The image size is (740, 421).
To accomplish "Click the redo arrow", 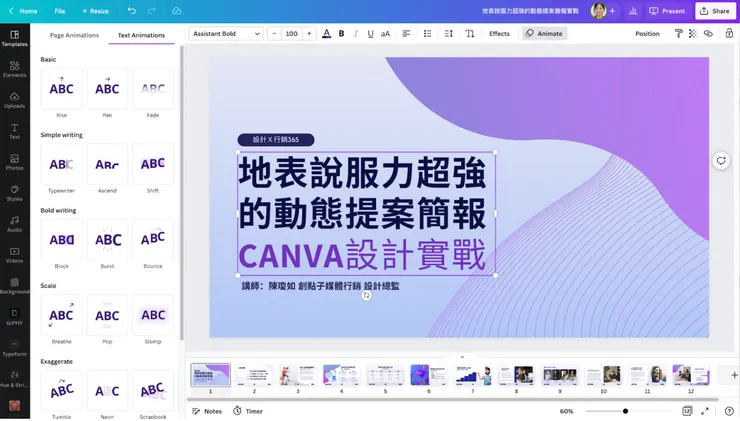I will (x=152, y=10).
